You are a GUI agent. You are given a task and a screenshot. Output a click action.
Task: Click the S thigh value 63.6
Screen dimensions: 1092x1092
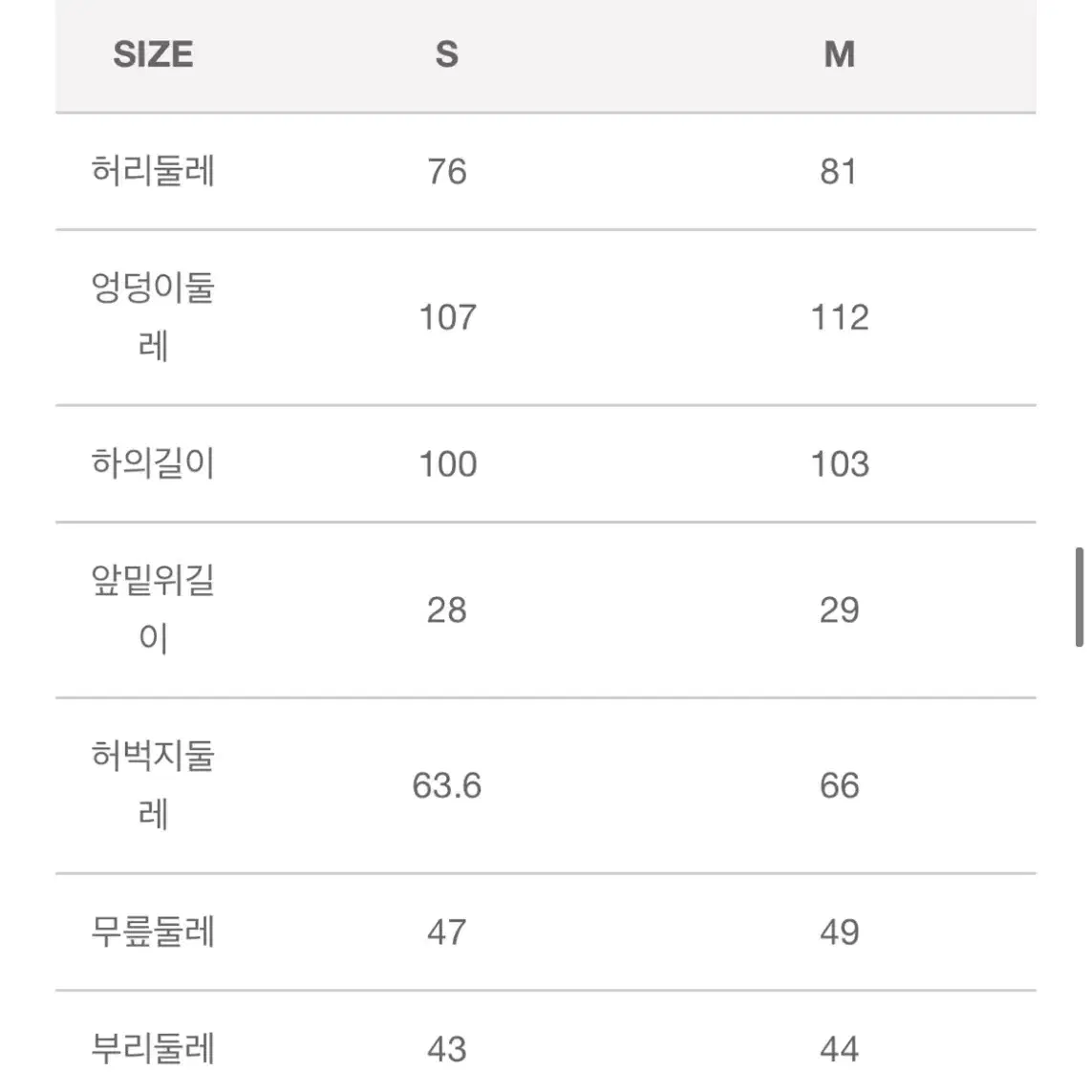point(447,785)
